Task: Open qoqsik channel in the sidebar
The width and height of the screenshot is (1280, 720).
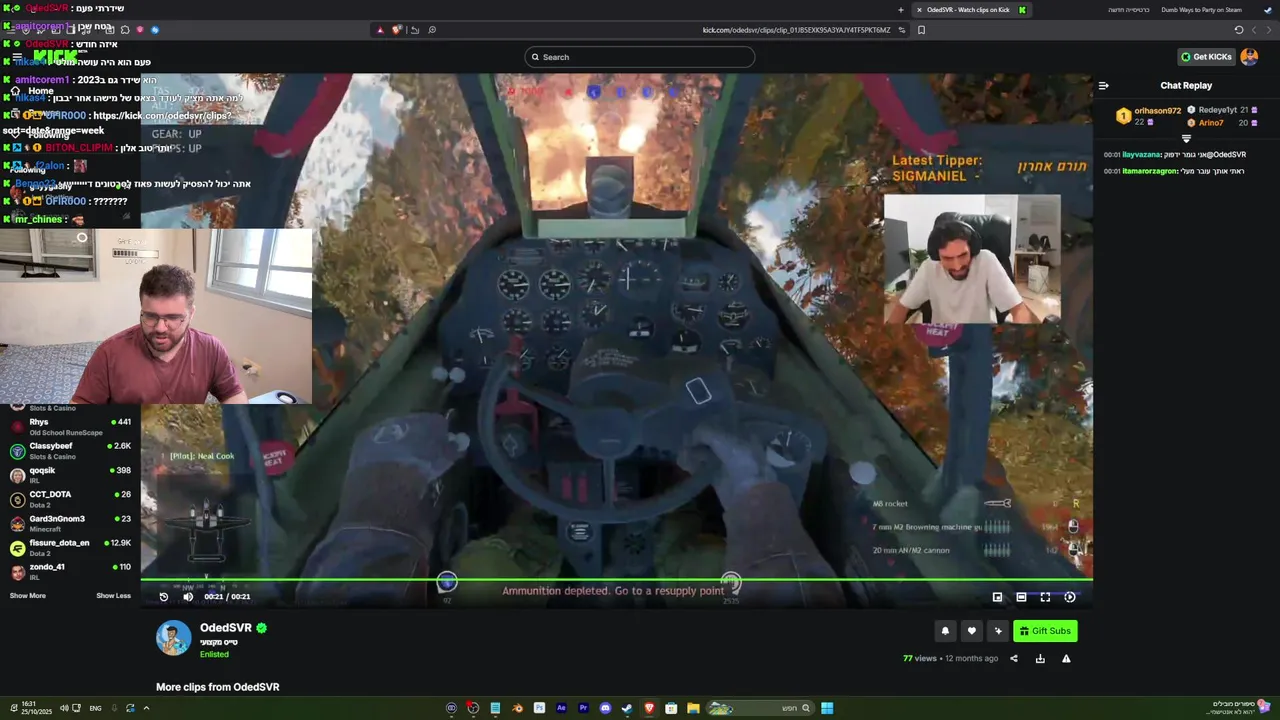Action: (70, 475)
